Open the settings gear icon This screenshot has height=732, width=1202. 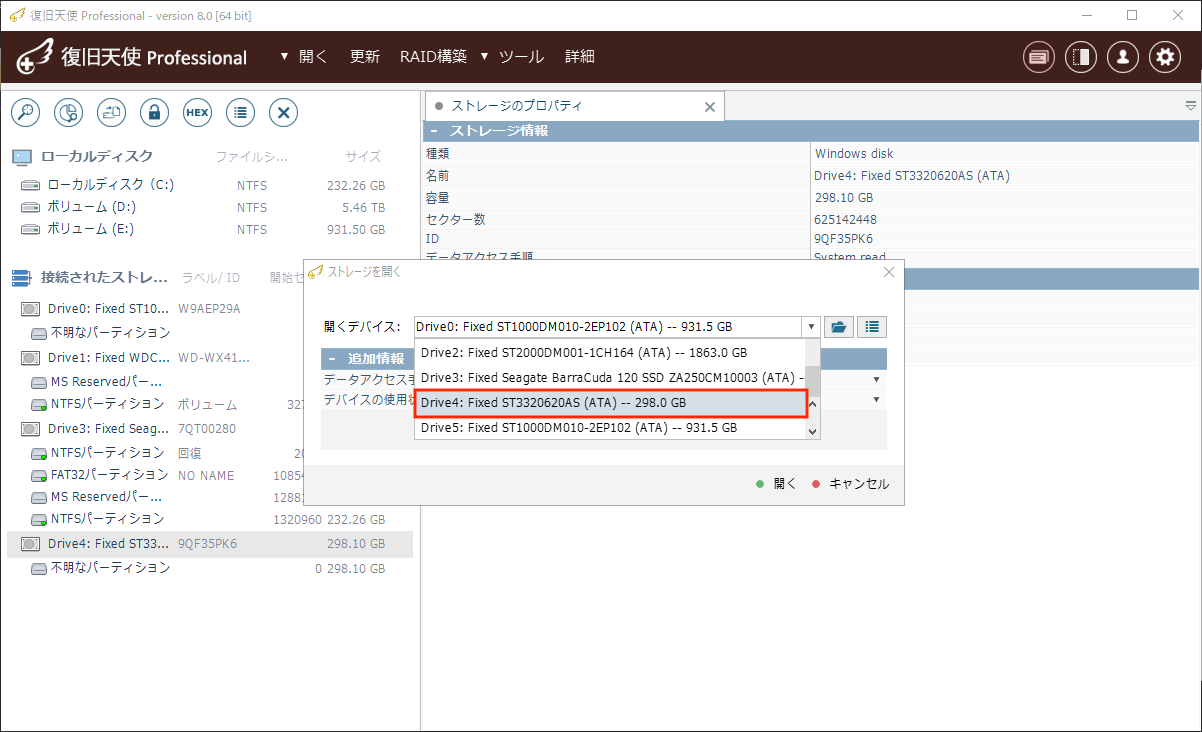(1164, 57)
